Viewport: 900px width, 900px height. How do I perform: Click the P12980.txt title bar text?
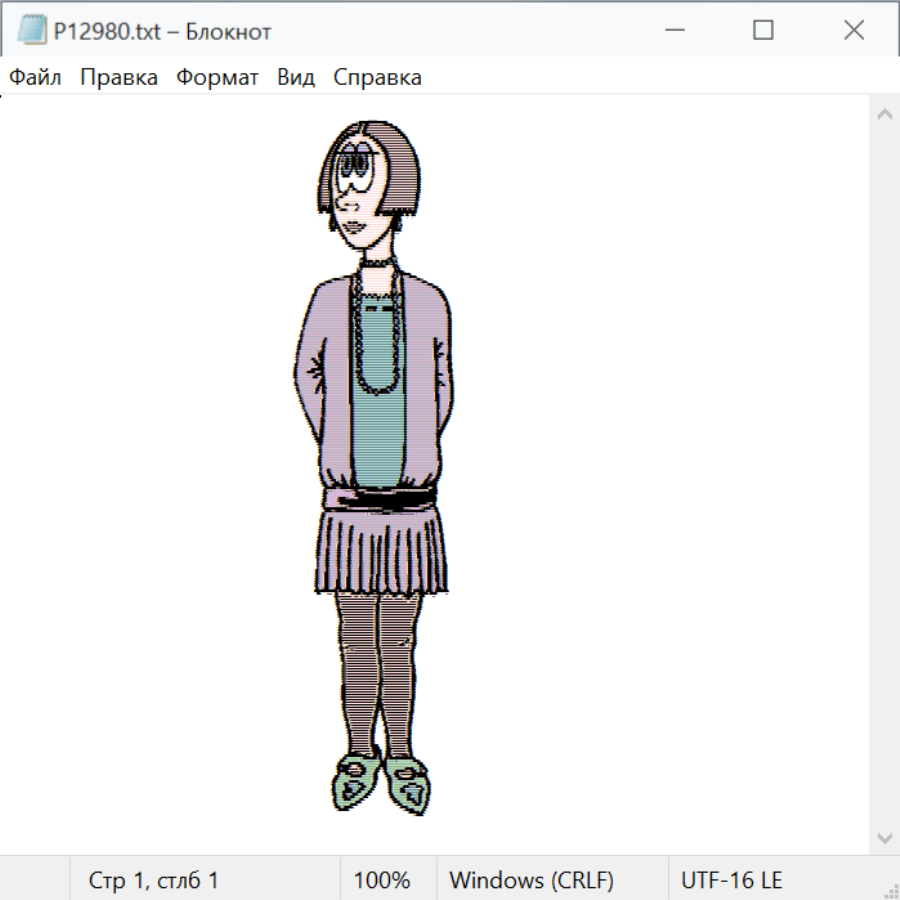(162, 32)
